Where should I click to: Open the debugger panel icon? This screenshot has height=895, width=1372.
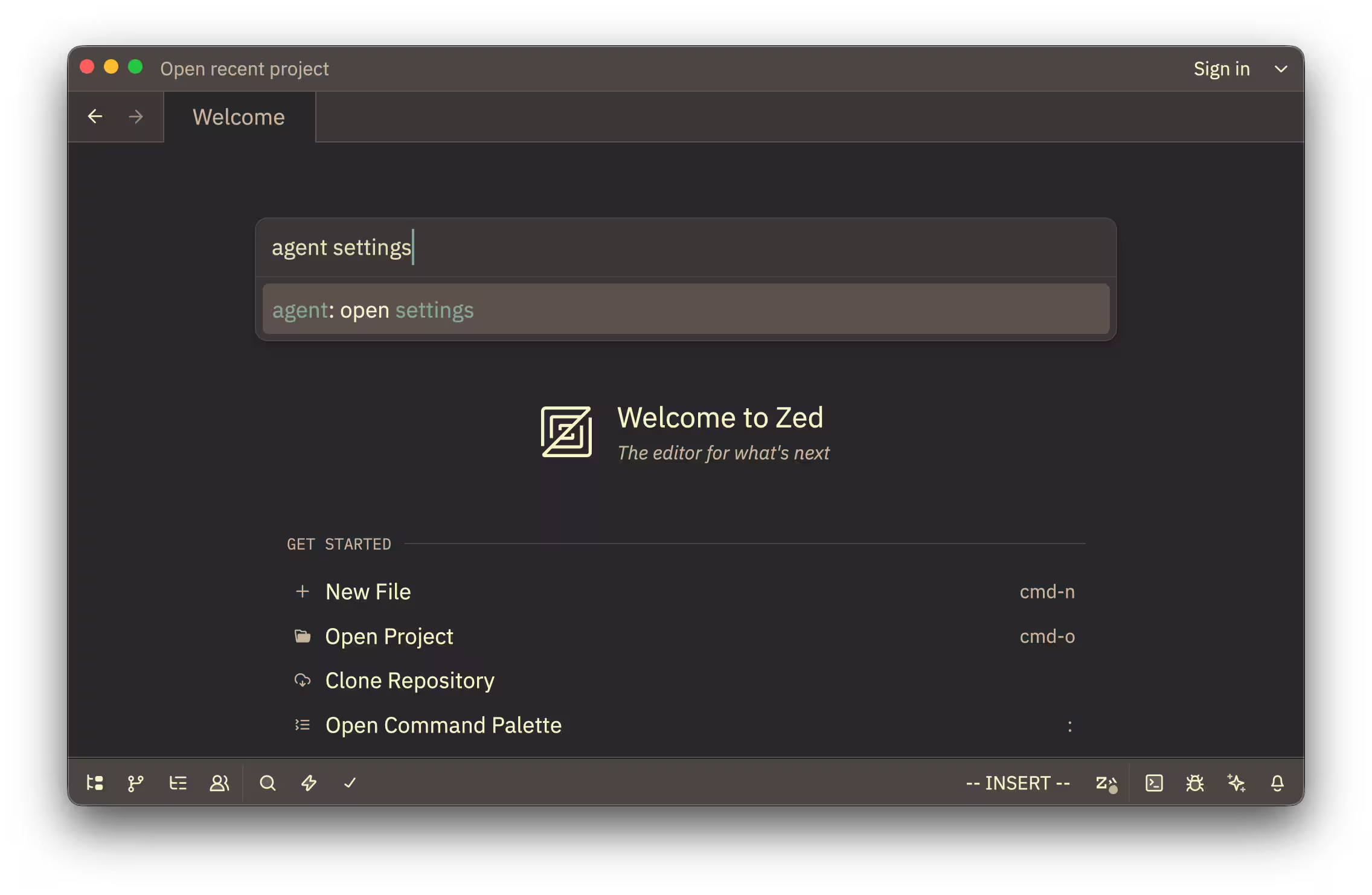(1195, 783)
